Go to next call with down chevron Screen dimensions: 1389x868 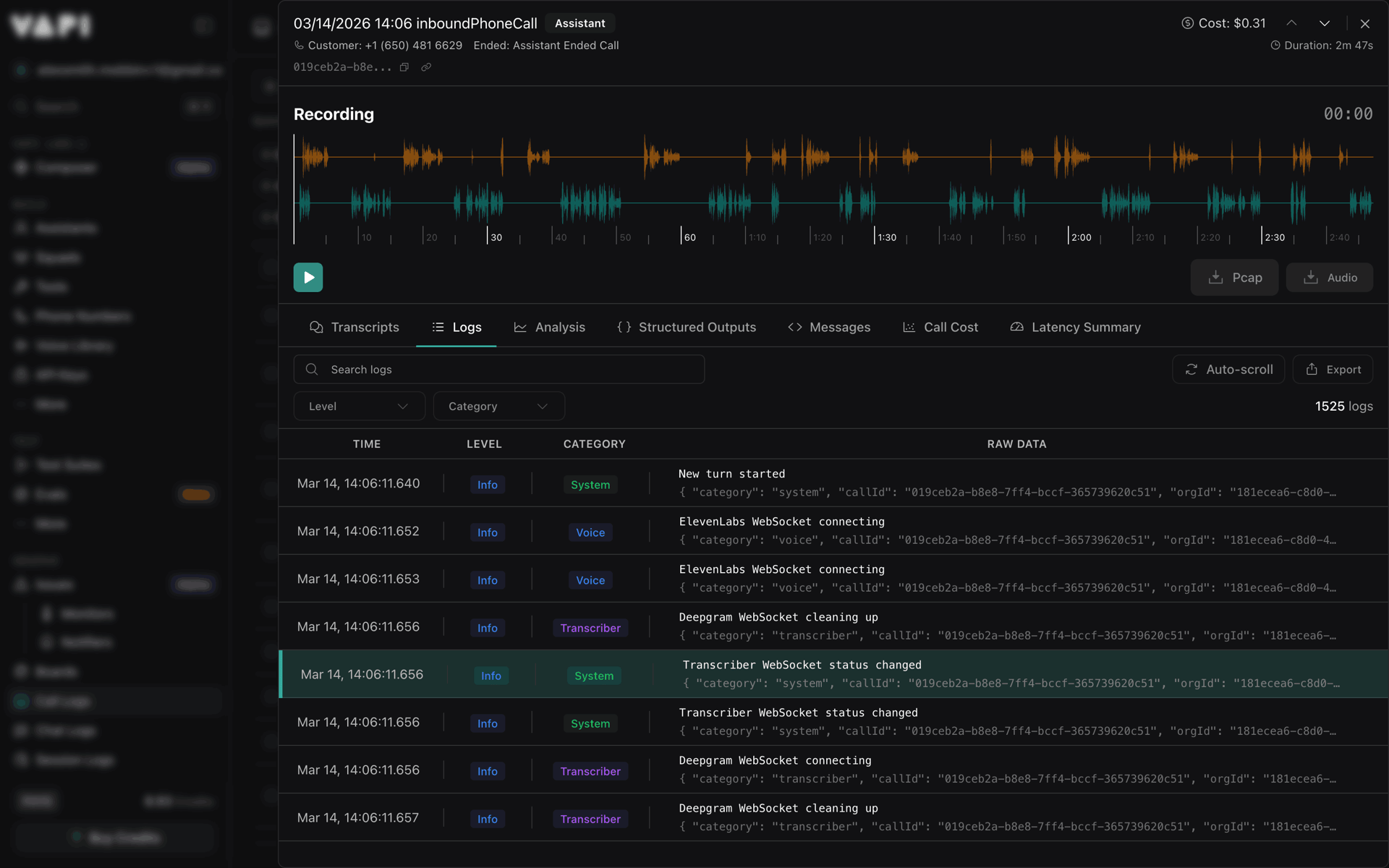1325,23
